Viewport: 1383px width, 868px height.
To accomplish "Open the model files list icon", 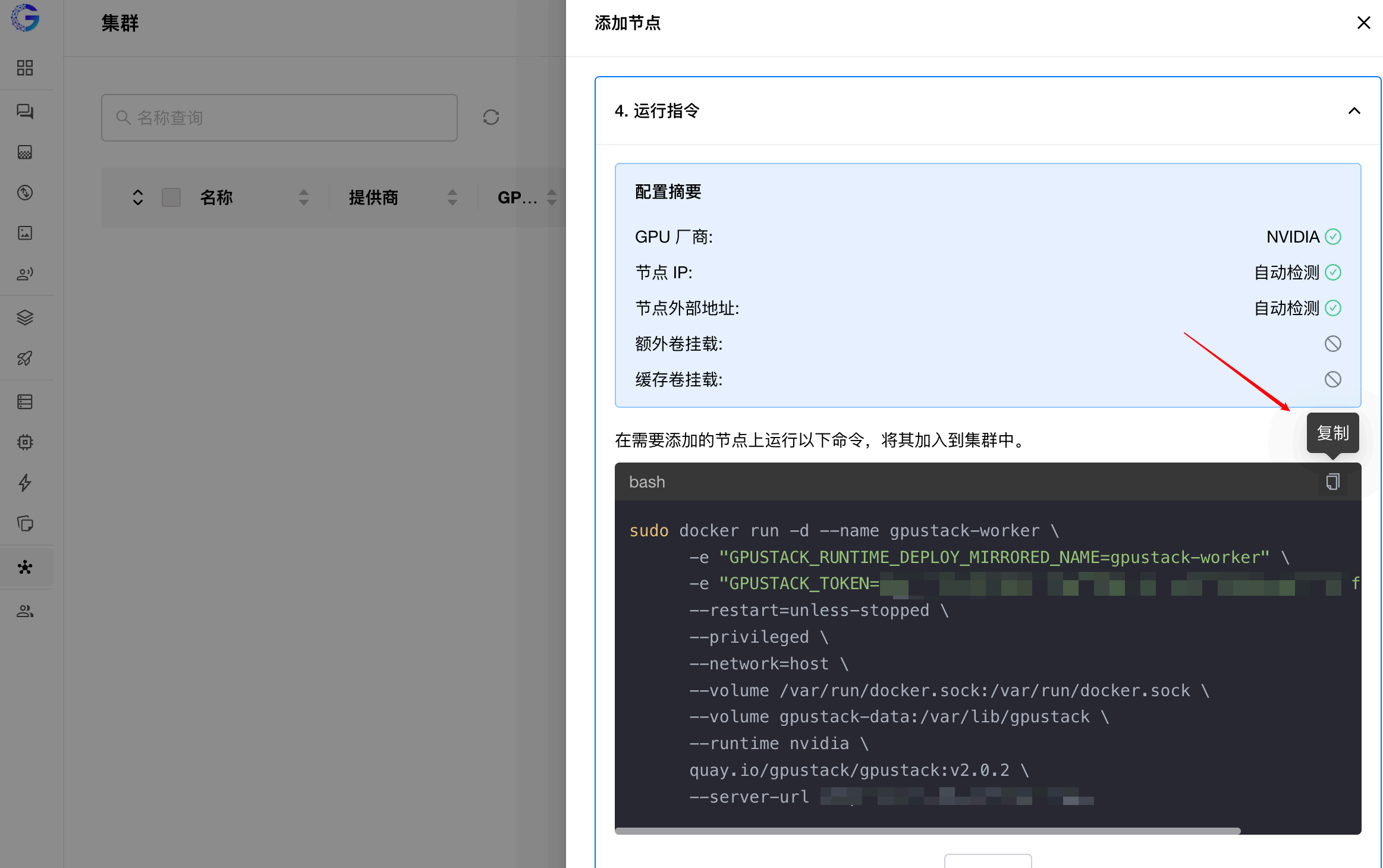I will click(x=25, y=402).
